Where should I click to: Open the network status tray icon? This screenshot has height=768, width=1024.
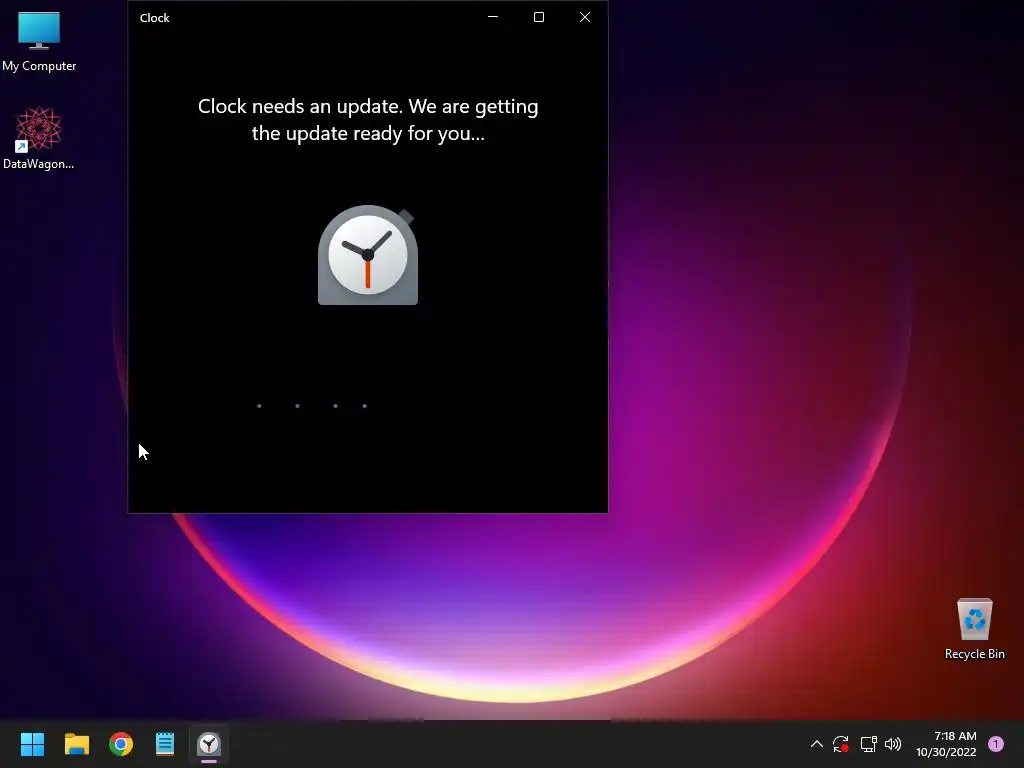point(868,744)
